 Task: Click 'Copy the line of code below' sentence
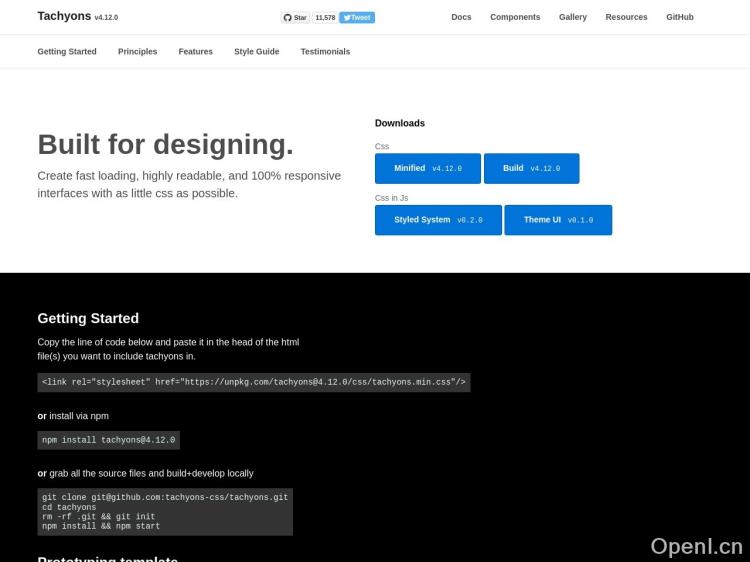(x=168, y=342)
